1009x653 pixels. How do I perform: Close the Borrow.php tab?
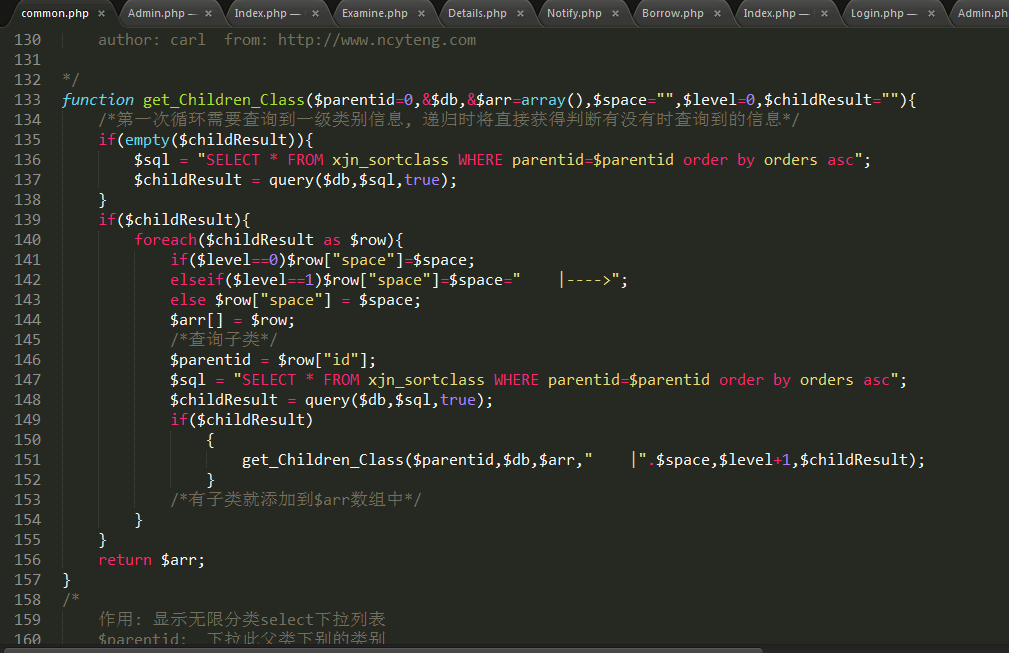coord(717,14)
